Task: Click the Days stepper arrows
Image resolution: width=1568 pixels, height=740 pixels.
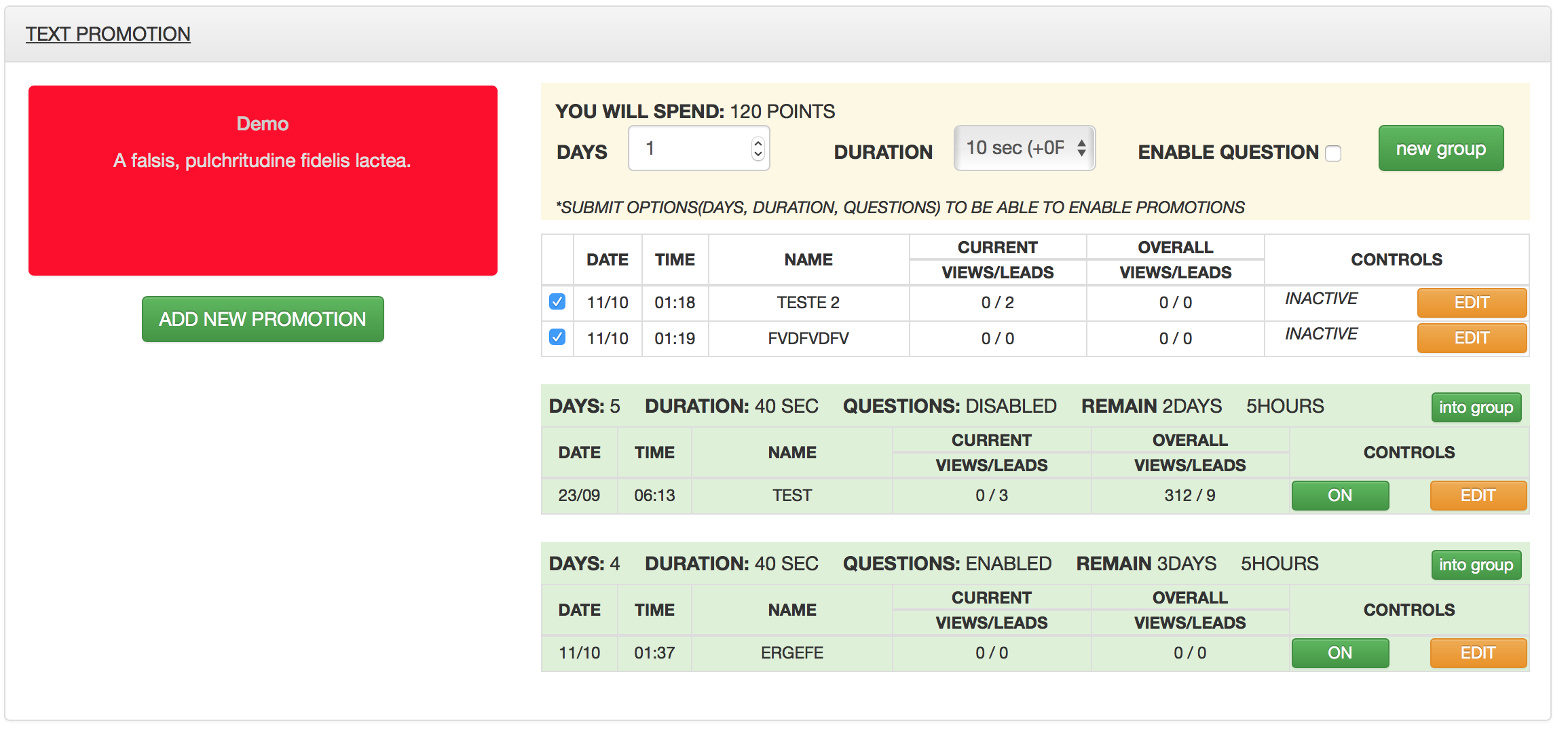Action: point(758,149)
